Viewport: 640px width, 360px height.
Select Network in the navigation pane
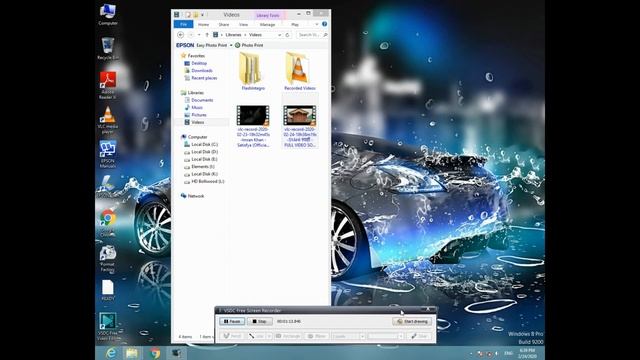[196, 196]
